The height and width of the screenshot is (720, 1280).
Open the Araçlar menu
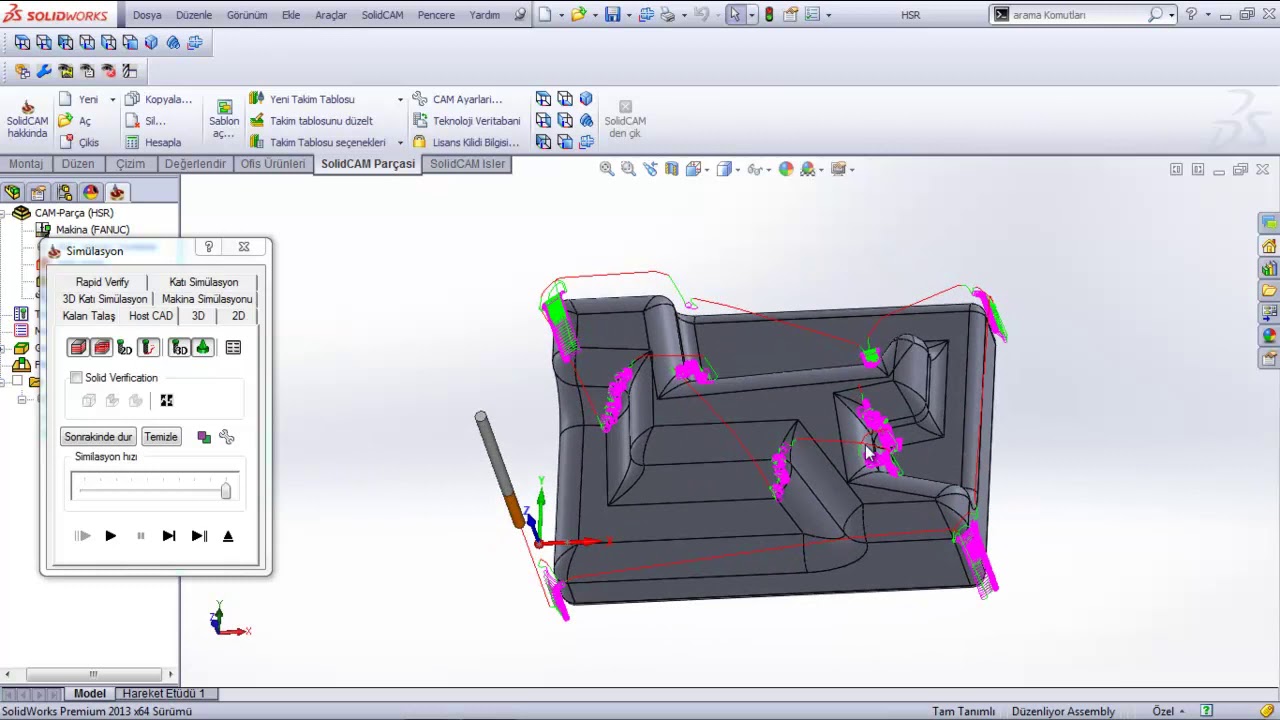pos(331,15)
